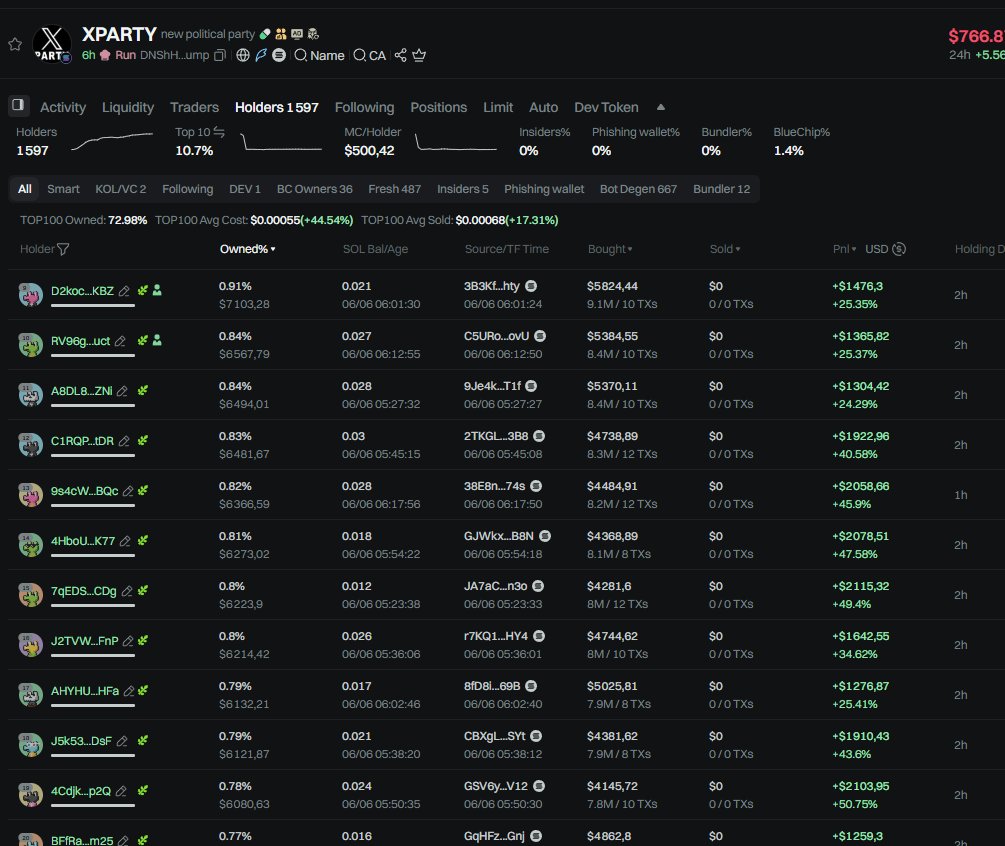Image resolution: width=1005 pixels, height=846 pixels.
Task: Click the ownership bar under D2koc...KBZ
Action: point(93,306)
